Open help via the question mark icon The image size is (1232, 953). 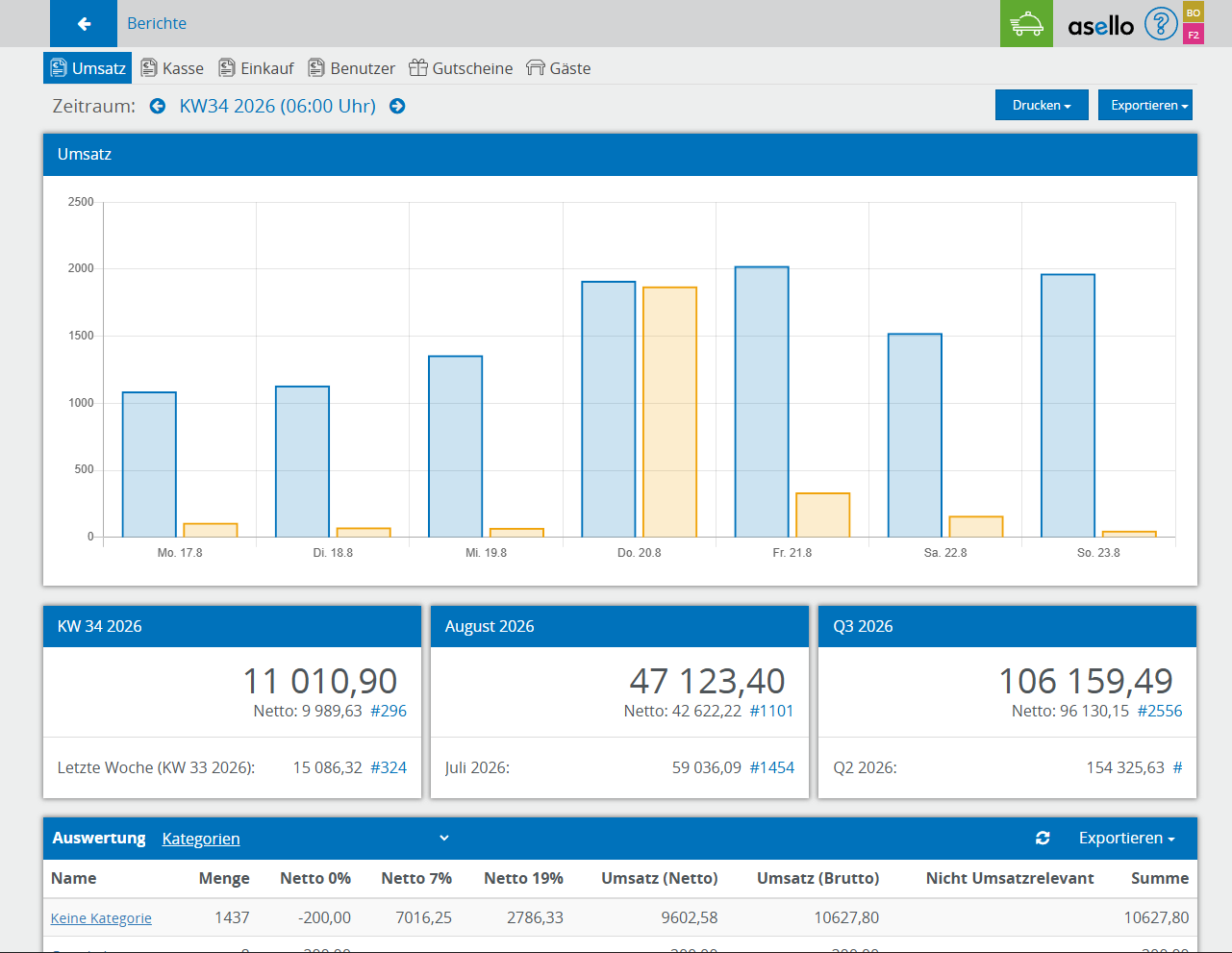coord(1161,24)
